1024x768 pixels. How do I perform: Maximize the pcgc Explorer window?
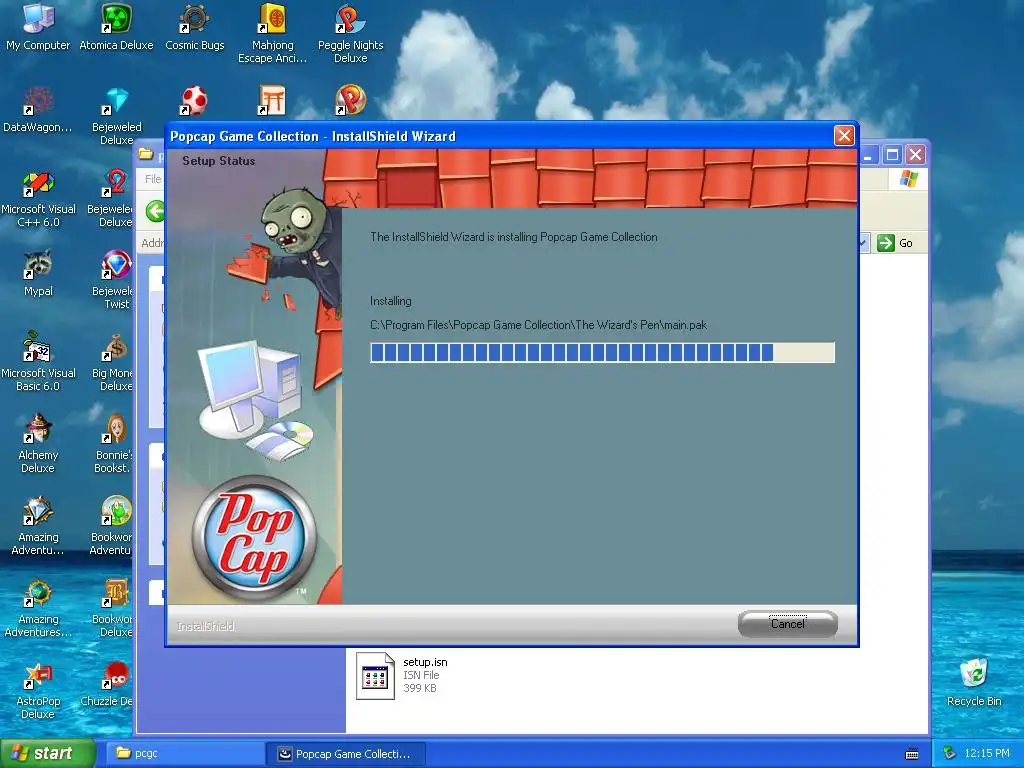(892, 155)
